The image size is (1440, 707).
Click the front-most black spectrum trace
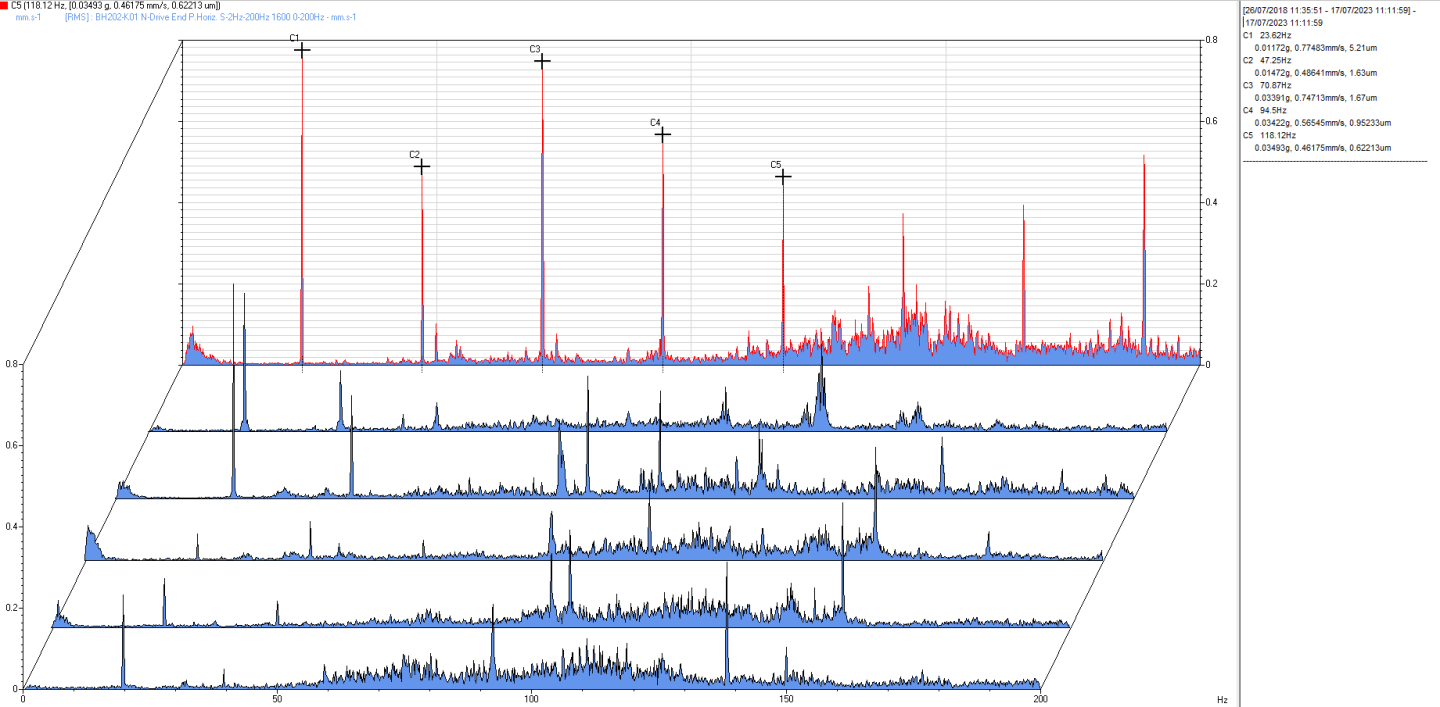click(530, 672)
